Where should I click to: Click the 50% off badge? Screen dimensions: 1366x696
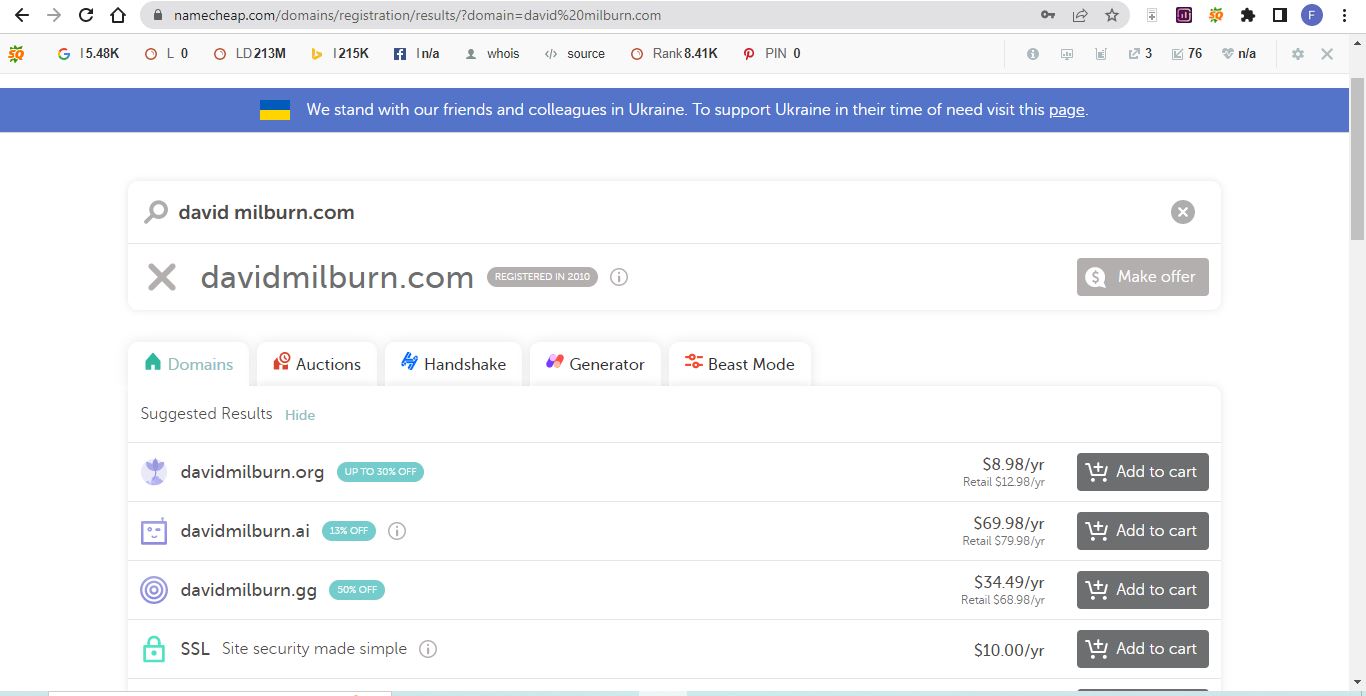point(357,590)
